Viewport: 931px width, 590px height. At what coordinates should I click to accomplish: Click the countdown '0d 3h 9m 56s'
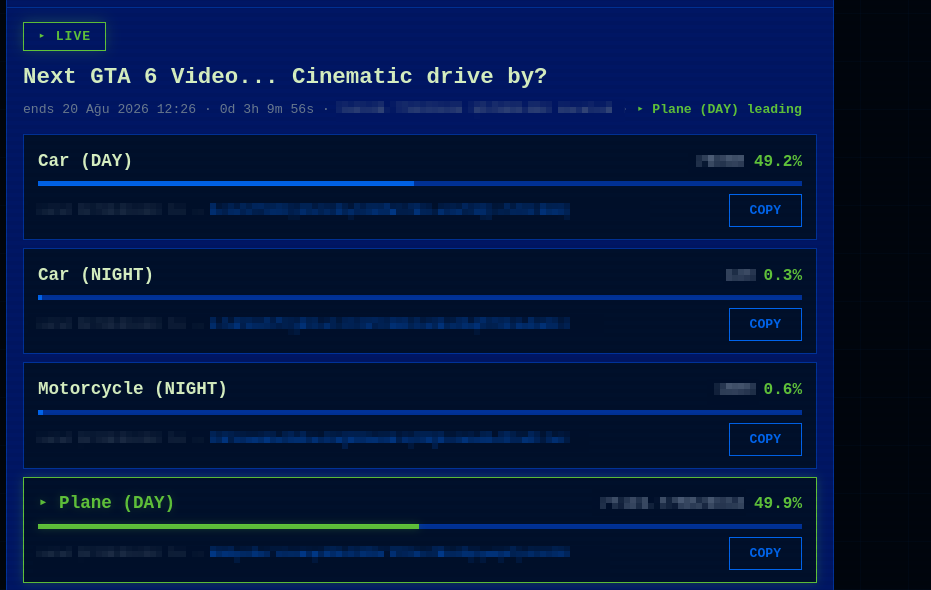tap(267, 109)
